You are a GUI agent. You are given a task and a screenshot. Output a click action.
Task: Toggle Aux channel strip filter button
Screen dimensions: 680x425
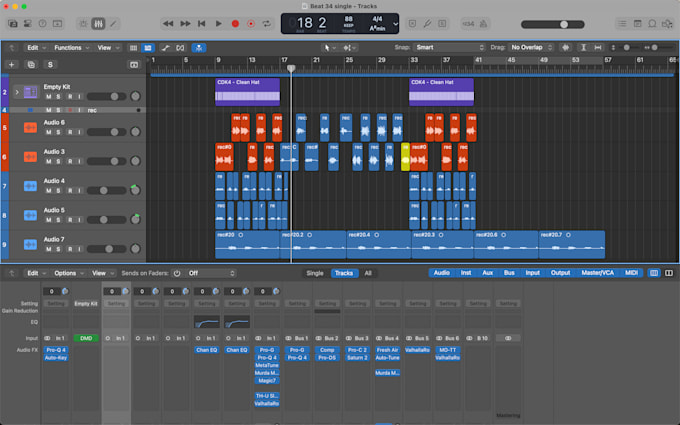coord(487,273)
